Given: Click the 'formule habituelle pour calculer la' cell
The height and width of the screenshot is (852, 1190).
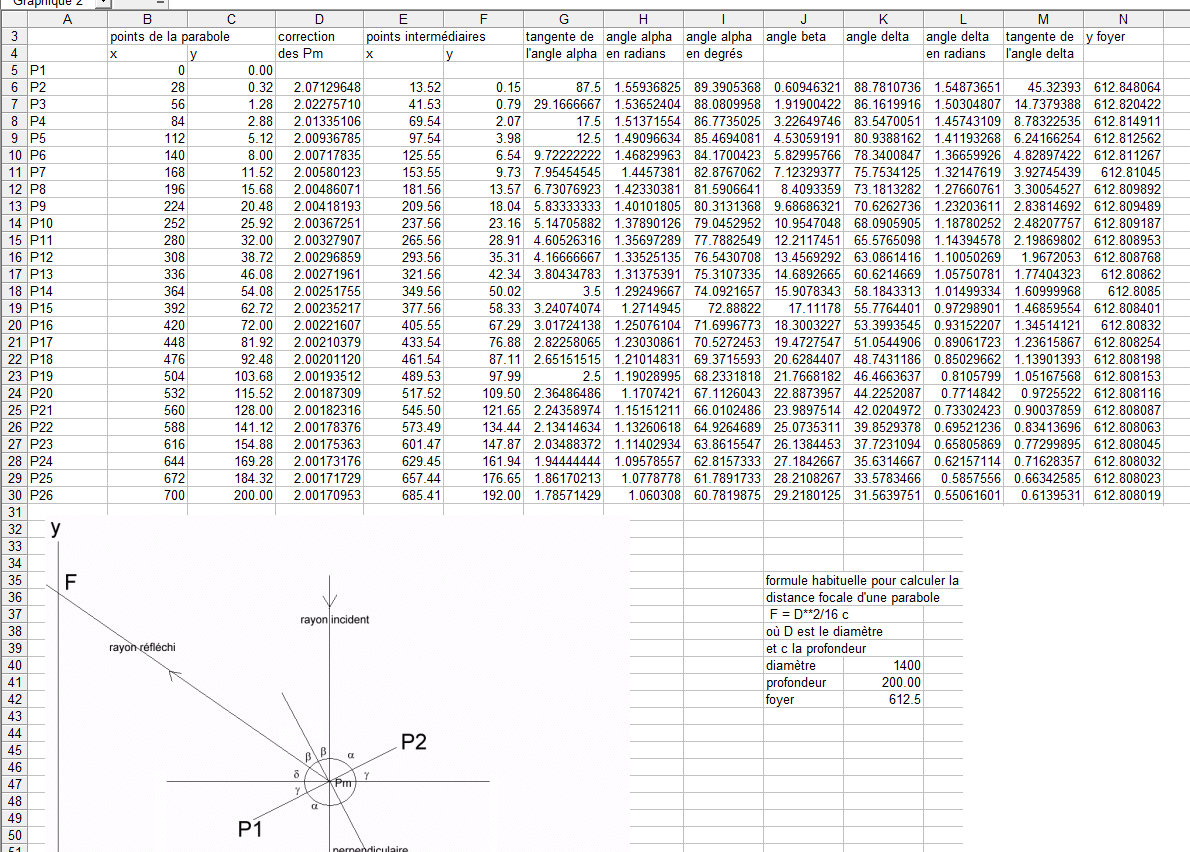Looking at the screenshot, I should pyautogui.click(x=862, y=580).
